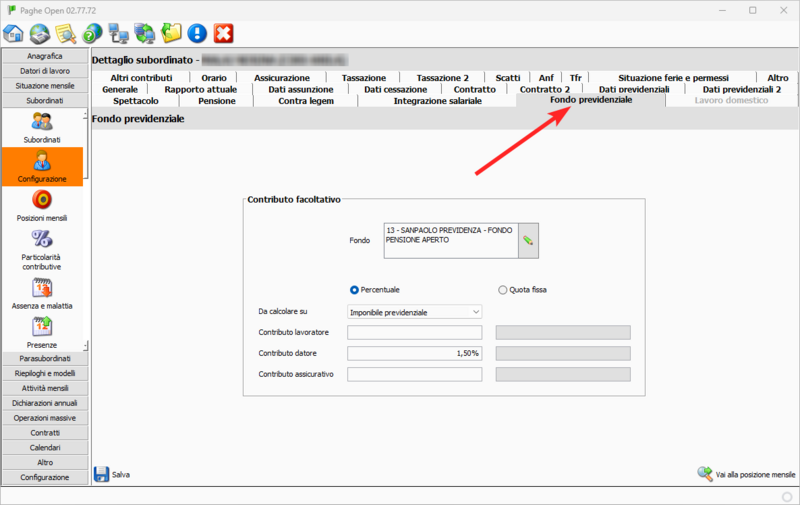
Task: Switch to the Tassazione tab
Action: pyautogui.click(x=363, y=77)
